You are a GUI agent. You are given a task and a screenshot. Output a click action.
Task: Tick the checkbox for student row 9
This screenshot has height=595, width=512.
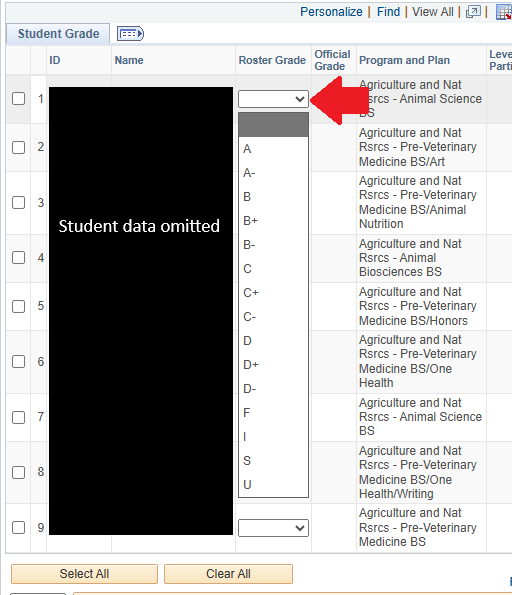click(18, 527)
